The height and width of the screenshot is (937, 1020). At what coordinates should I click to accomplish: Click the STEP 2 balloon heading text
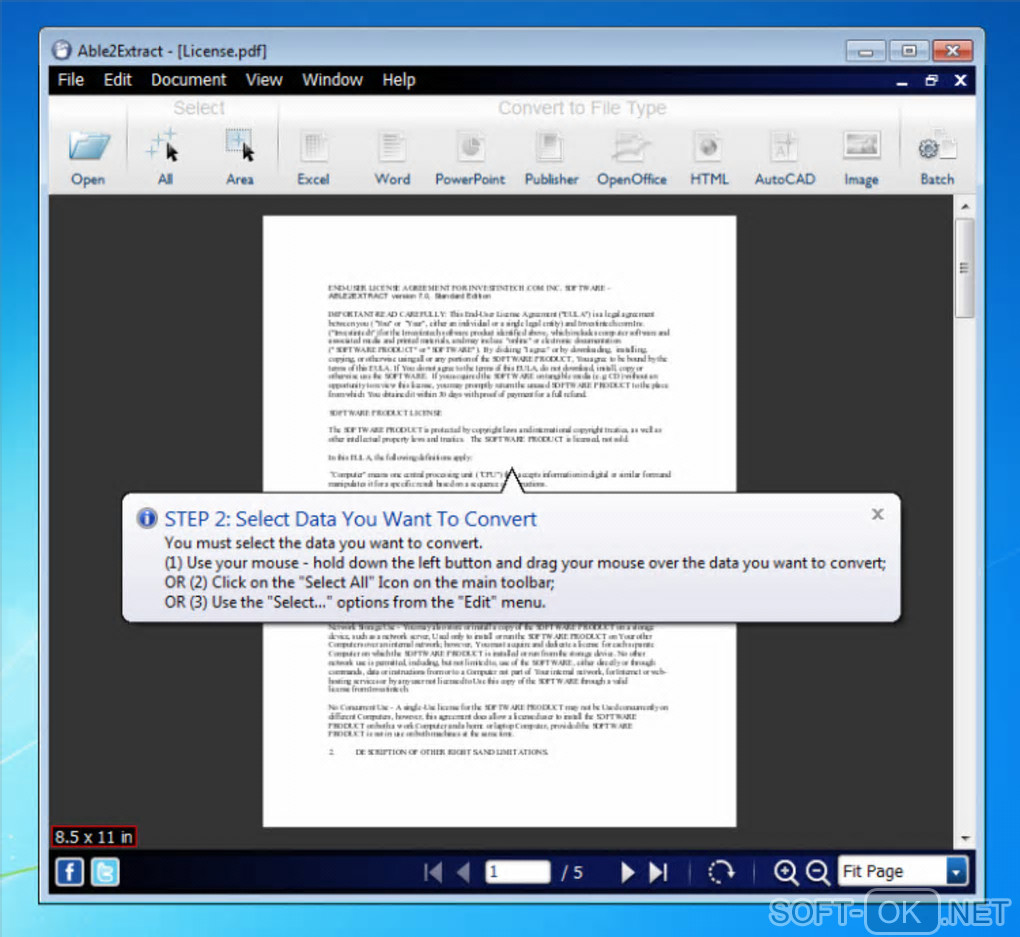pos(351,519)
